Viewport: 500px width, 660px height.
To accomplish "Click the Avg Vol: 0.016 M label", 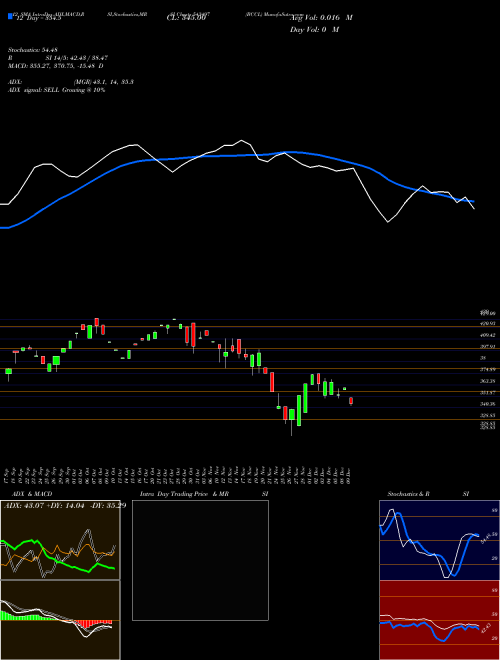I will click(x=321, y=18).
